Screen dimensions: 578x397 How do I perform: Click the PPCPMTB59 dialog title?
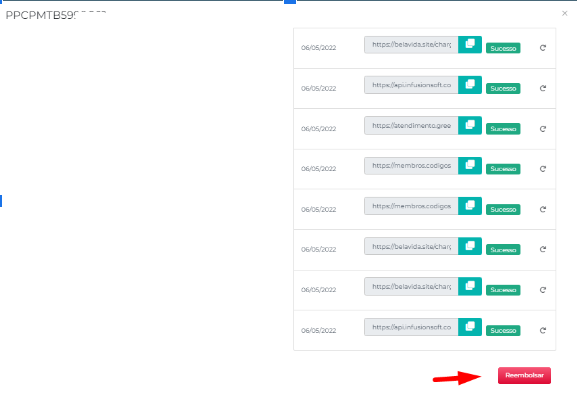(x=56, y=15)
